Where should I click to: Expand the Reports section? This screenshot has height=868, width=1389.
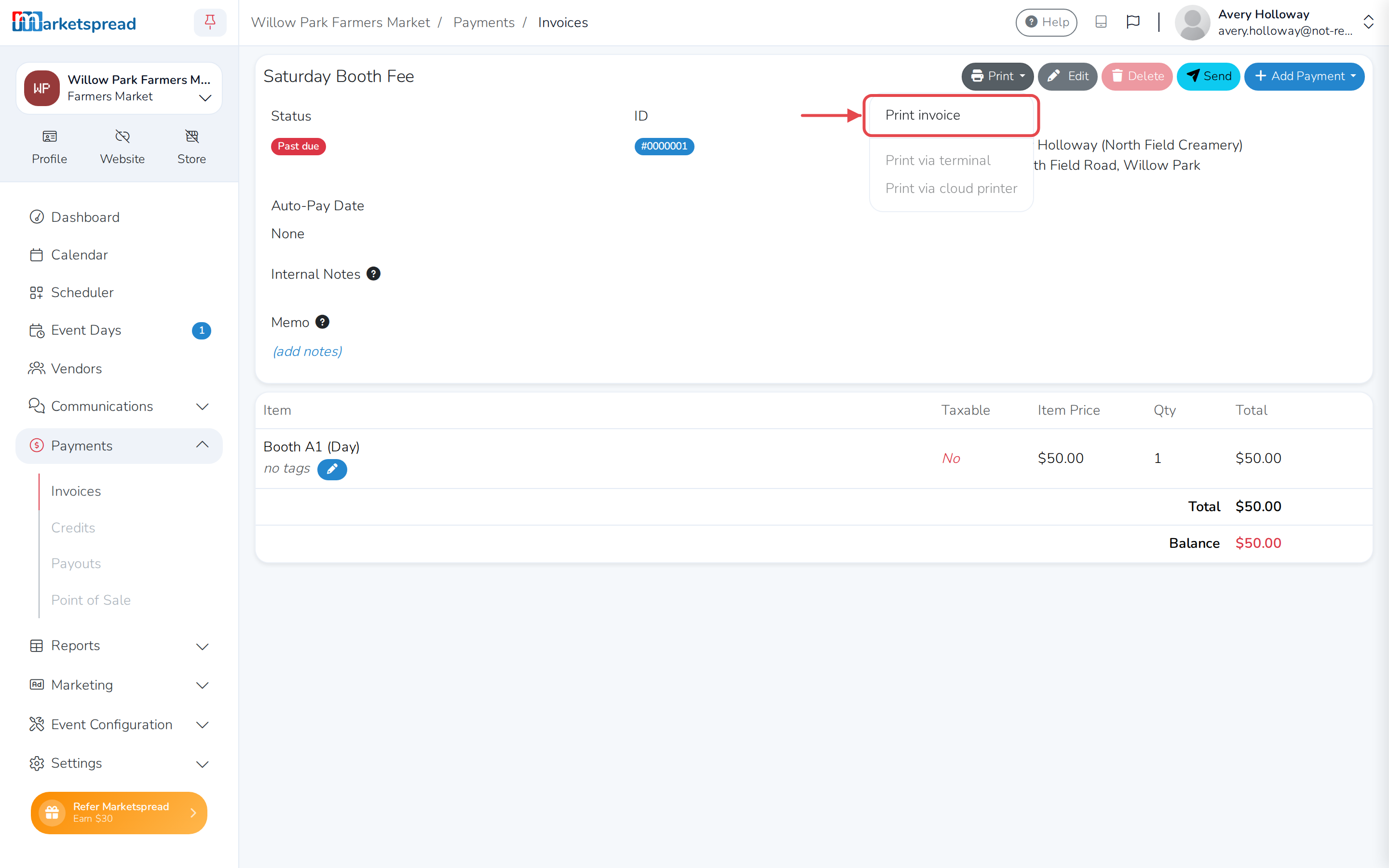[x=119, y=646]
